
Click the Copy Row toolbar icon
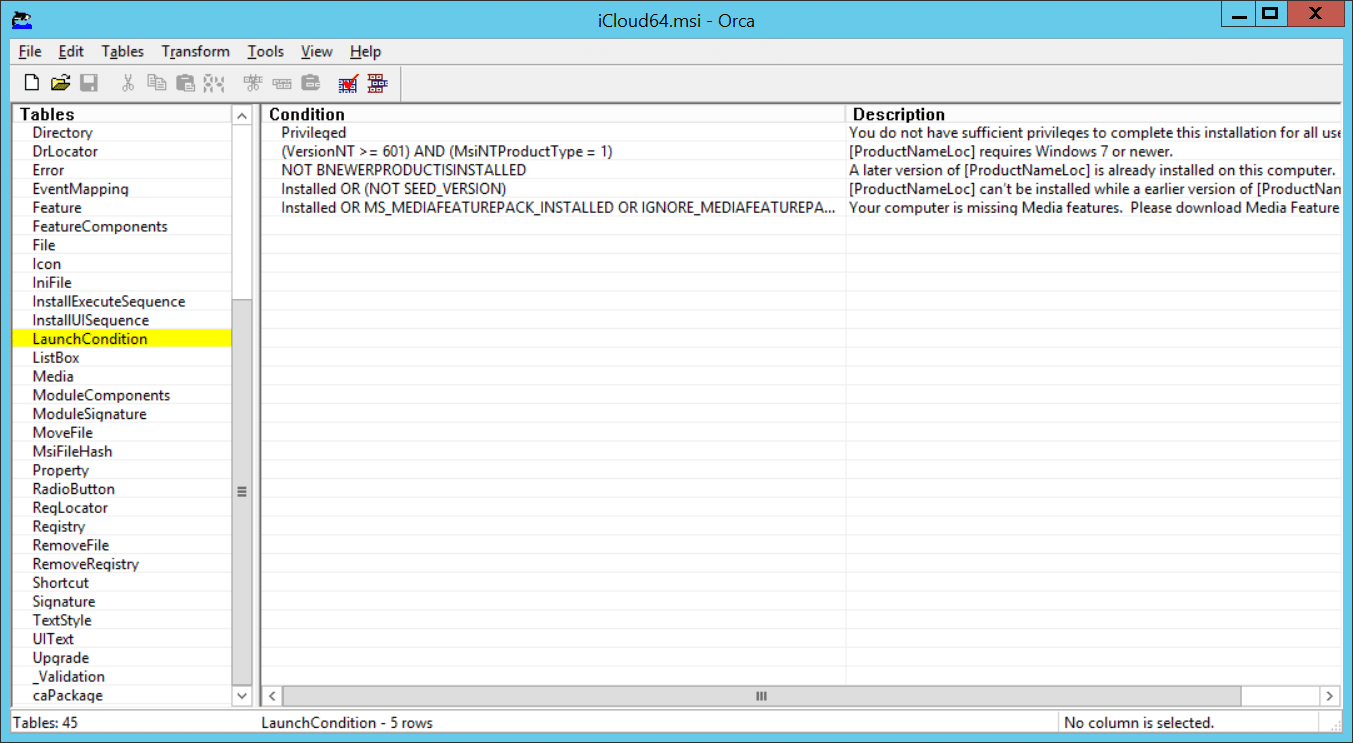(282, 84)
